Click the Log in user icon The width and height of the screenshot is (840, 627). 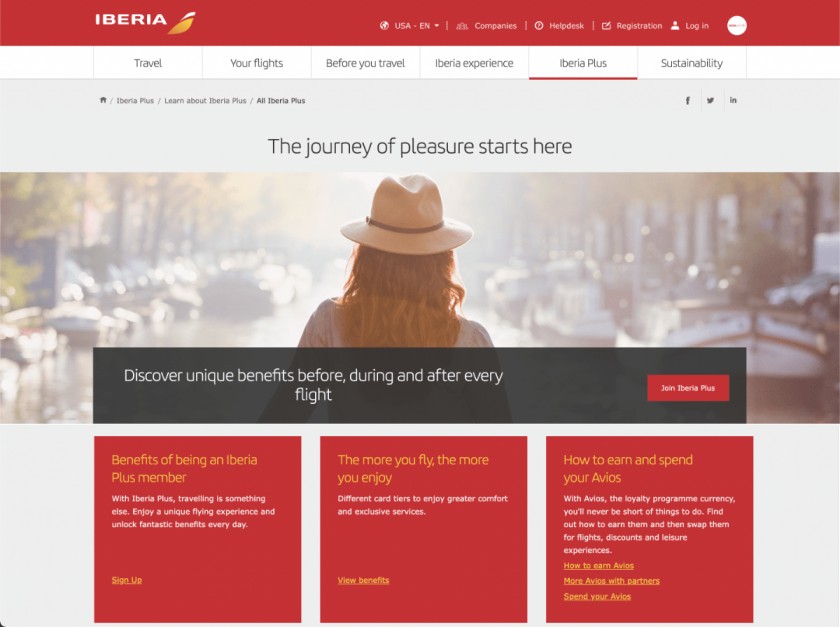coord(675,25)
